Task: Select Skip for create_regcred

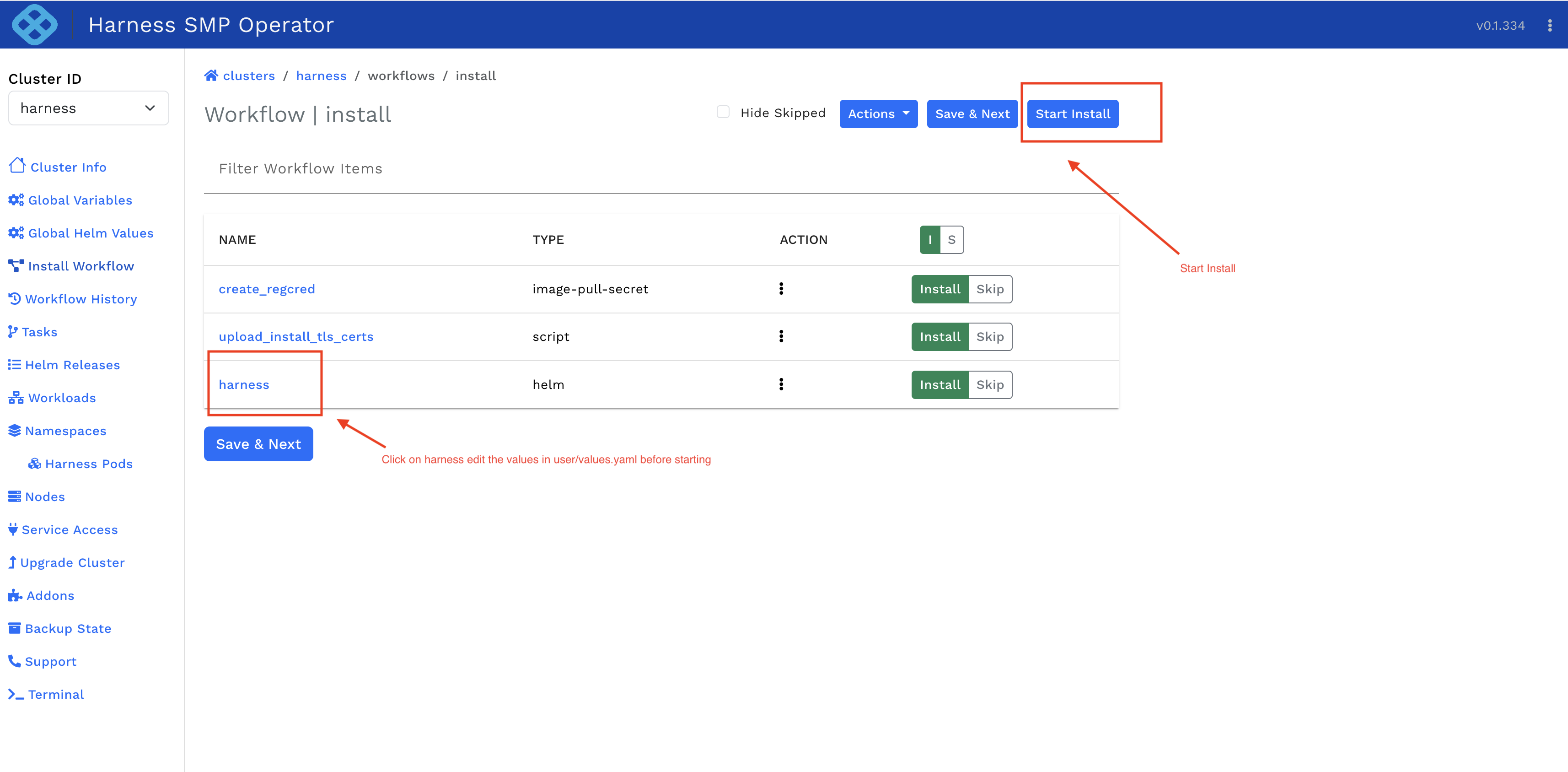Action: point(990,289)
